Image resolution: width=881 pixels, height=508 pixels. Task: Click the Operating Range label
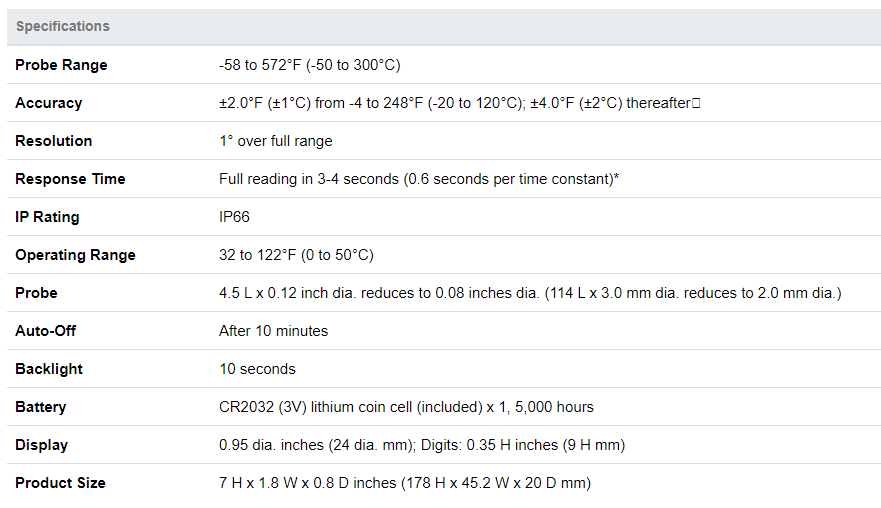pos(75,255)
